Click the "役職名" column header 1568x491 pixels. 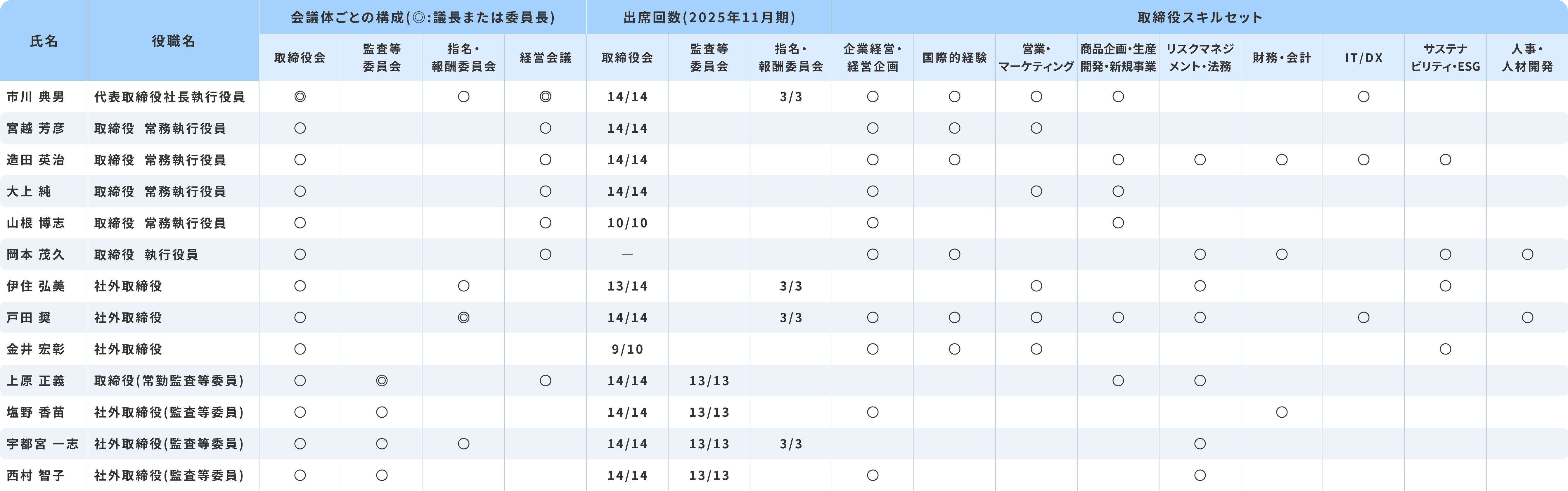click(x=174, y=41)
